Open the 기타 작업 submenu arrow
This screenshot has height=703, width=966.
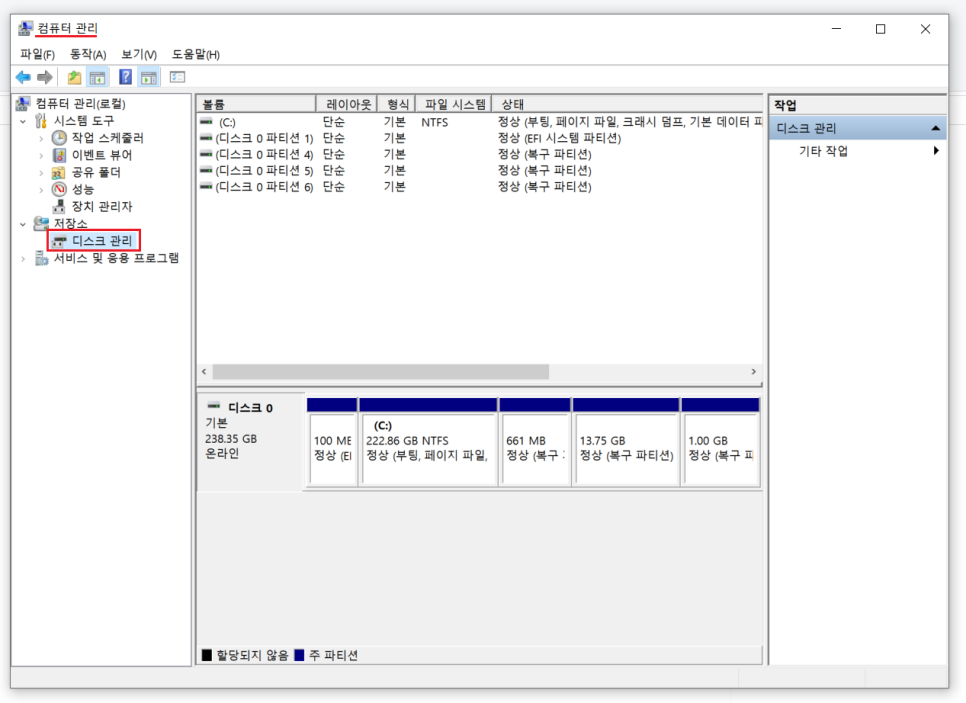click(936, 150)
